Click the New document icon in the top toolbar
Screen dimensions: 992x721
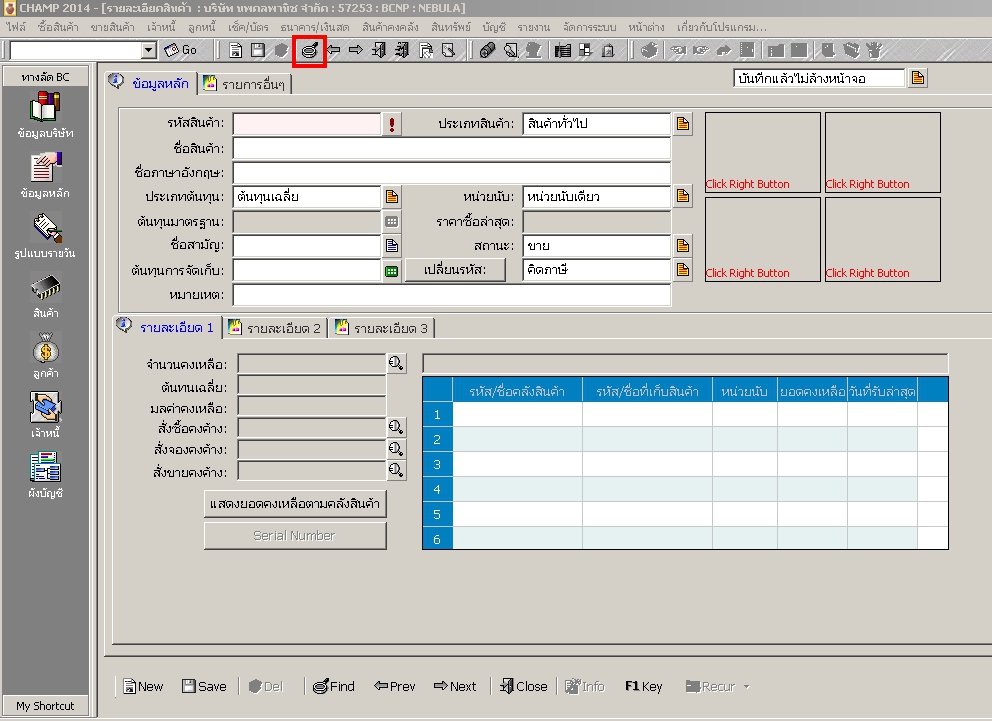(235, 51)
